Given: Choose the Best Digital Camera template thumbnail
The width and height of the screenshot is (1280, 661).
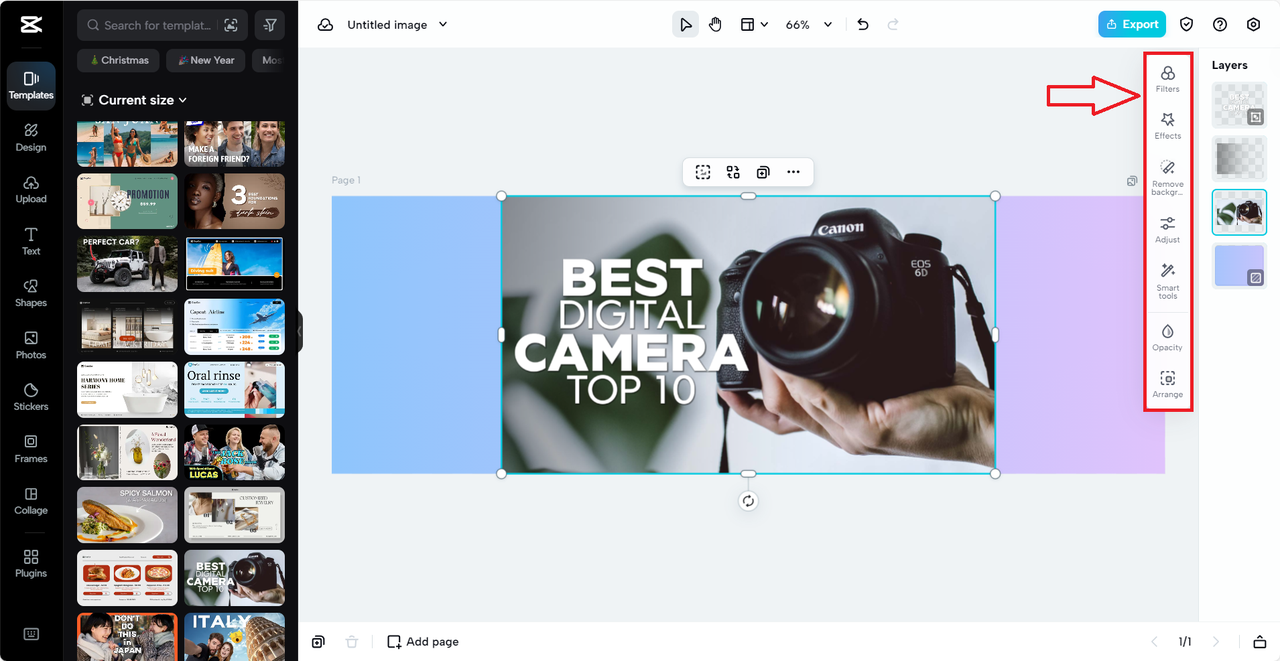Looking at the screenshot, I should click(234, 578).
